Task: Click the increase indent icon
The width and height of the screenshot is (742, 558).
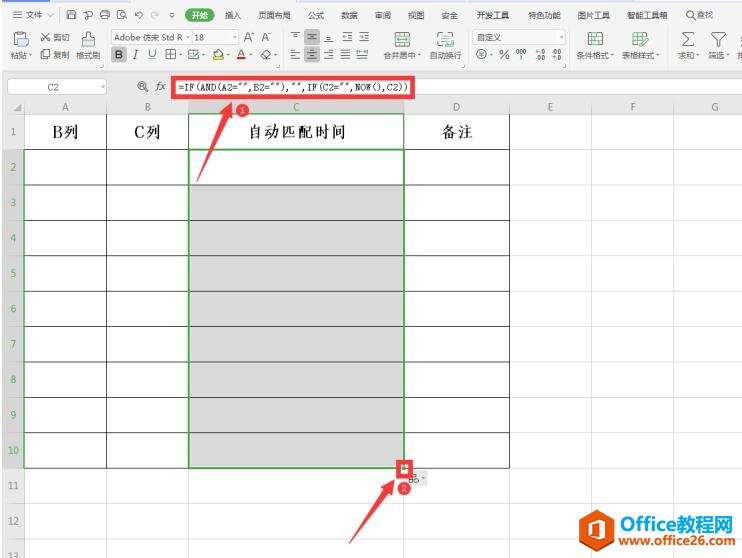Action: (364, 37)
